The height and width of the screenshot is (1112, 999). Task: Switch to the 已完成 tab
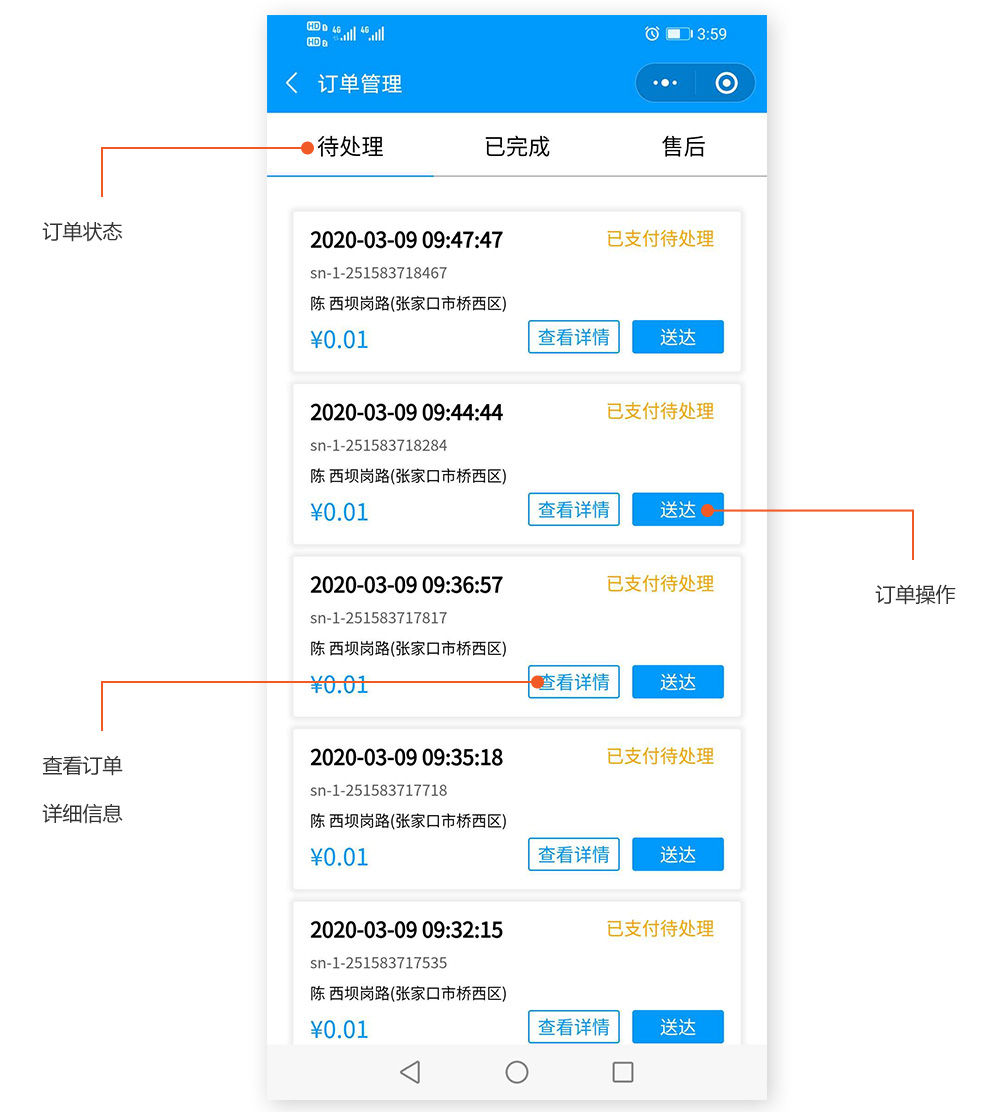click(517, 147)
